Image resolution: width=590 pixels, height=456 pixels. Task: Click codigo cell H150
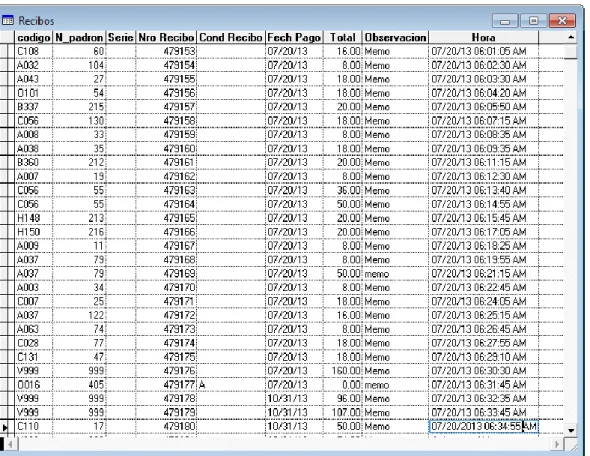pyautogui.click(x=33, y=232)
